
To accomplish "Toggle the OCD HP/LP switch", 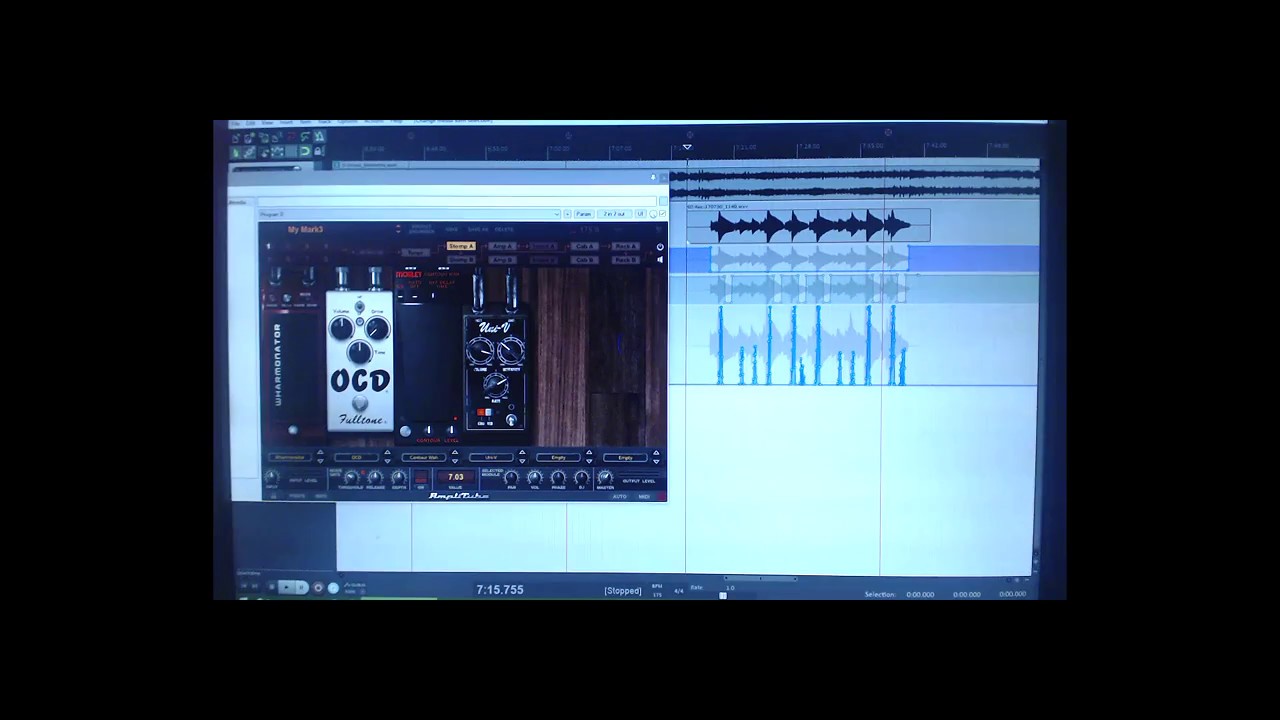I will pos(359,306).
